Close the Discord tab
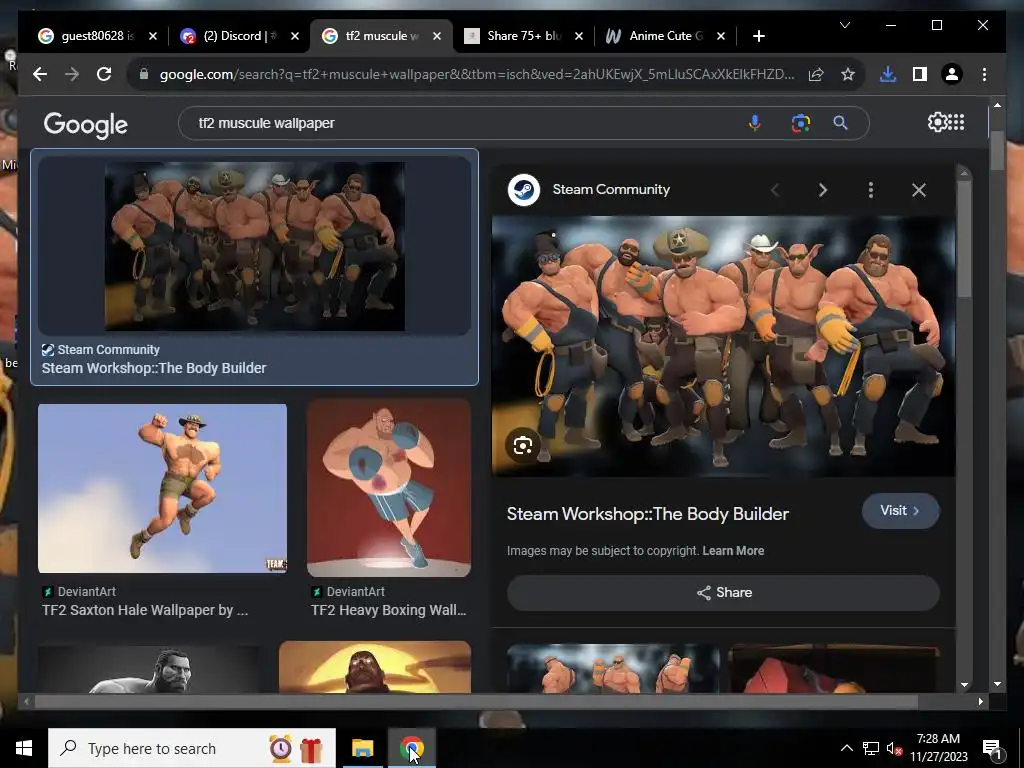Image resolution: width=1024 pixels, height=768 pixels. (x=295, y=36)
